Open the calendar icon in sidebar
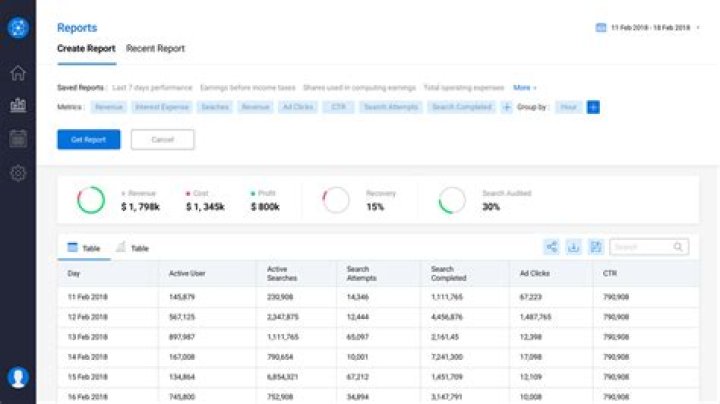Viewport: 720px width, 404px height. point(17,139)
